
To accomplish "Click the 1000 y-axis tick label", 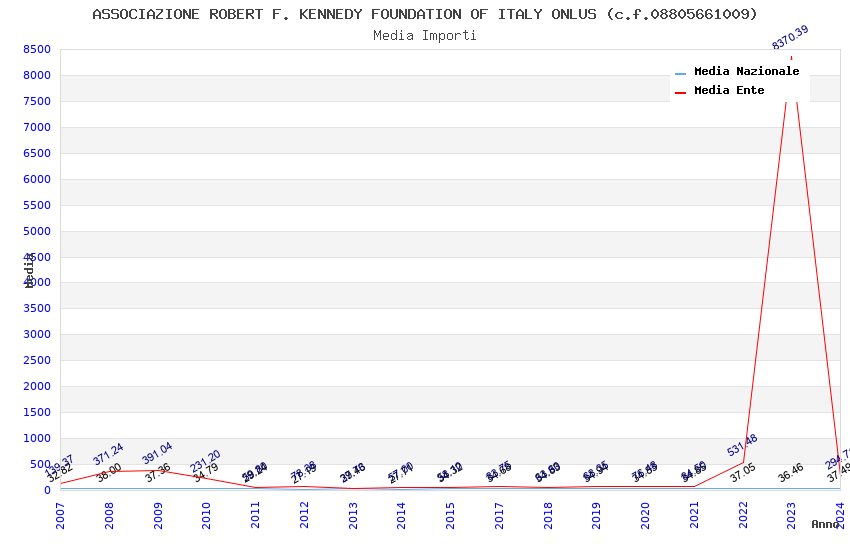I will point(37,438).
